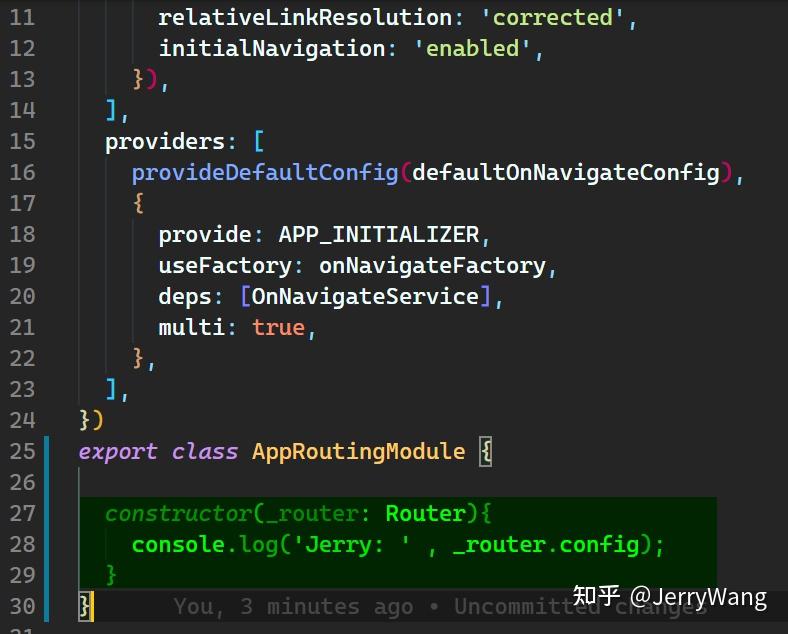The height and width of the screenshot is (634, 788).
Task: Click the provideDefaultConfig function call
Action: click(265, 173)
